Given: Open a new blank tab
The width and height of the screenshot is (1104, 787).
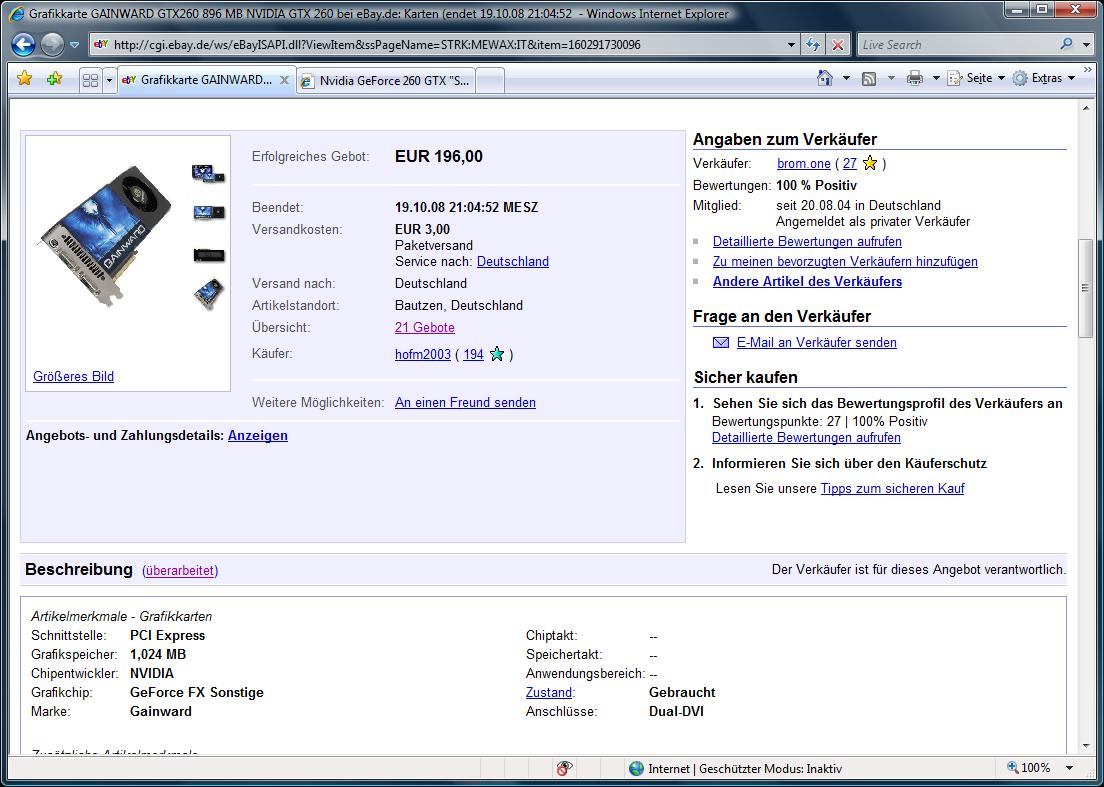Looking at the screenshot, I should (x=490, y=80).
